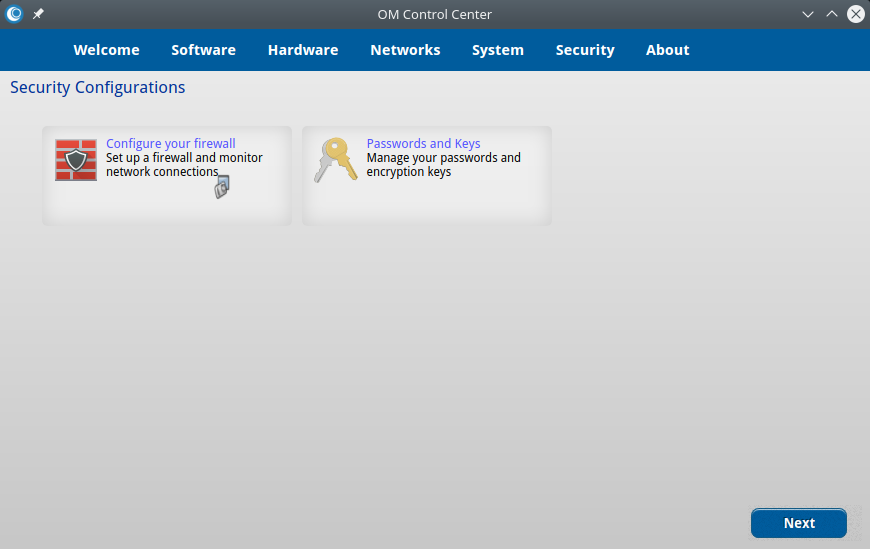Open the Passwords and Keys icon
Image resolution: width=870 pixels, height=549 pixels.
(336, 160)
